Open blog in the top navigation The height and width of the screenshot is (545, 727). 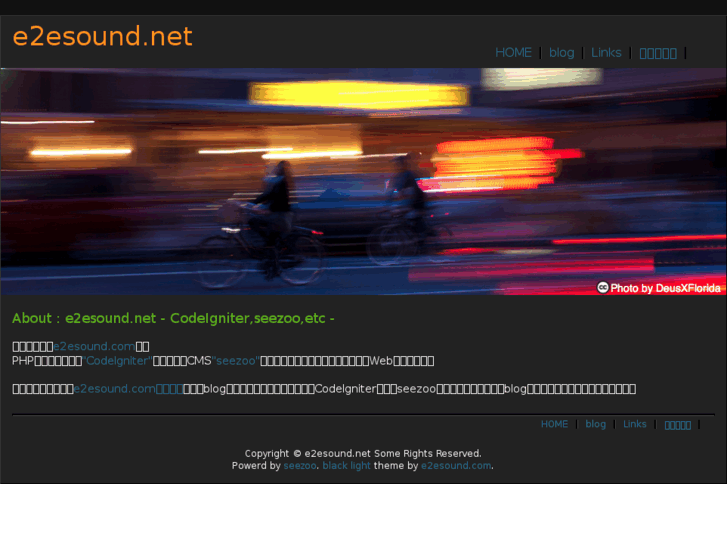[x=561, y=53]
